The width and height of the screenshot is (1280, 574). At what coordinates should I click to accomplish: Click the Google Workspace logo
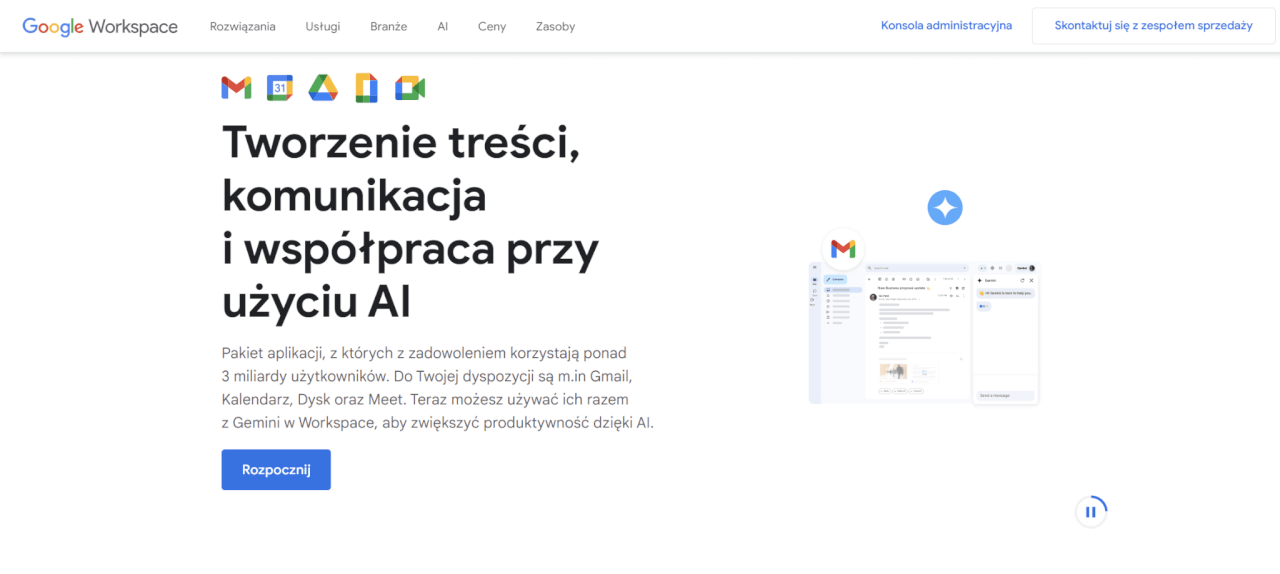click(x=100, y=27)
